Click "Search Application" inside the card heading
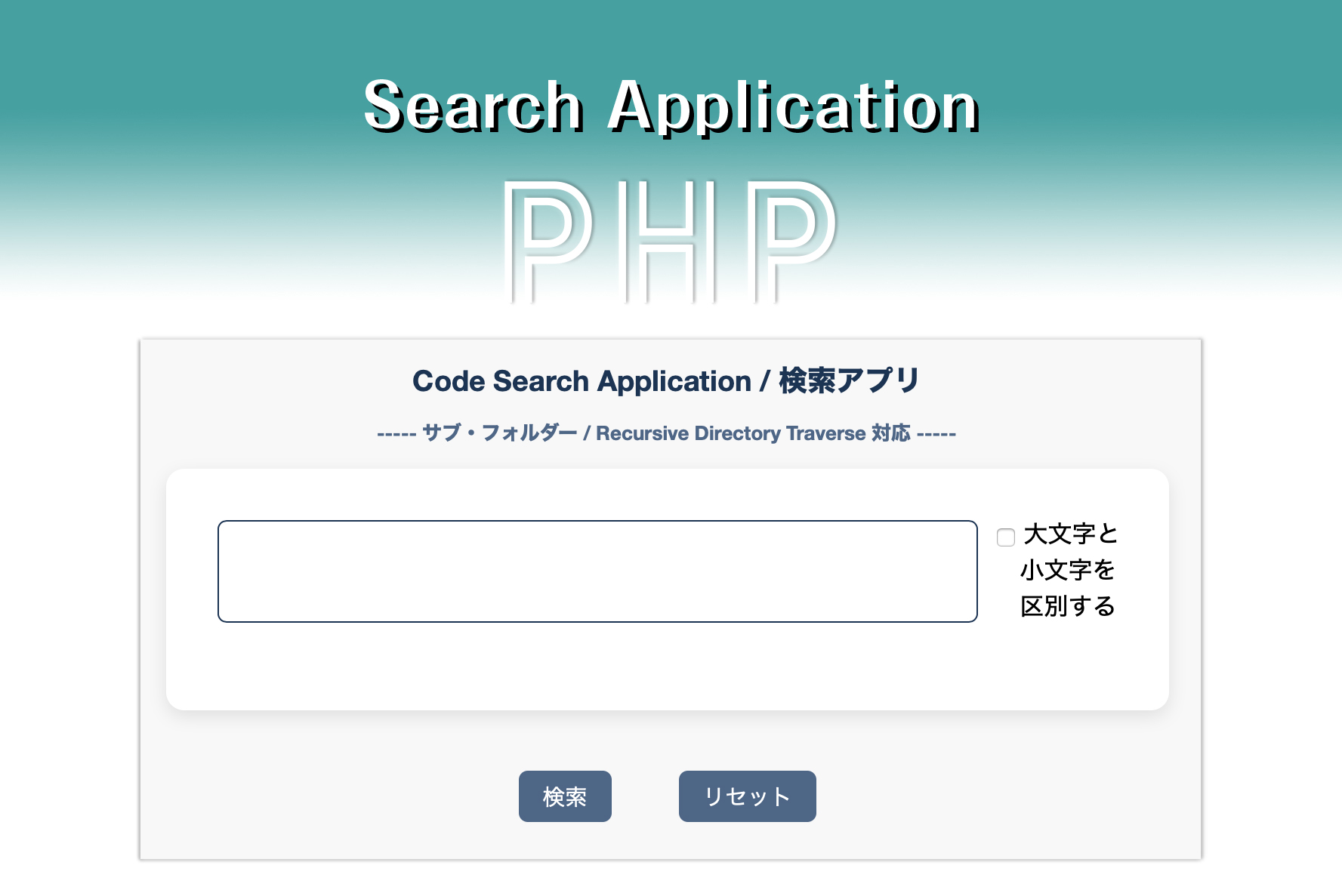 622,381
